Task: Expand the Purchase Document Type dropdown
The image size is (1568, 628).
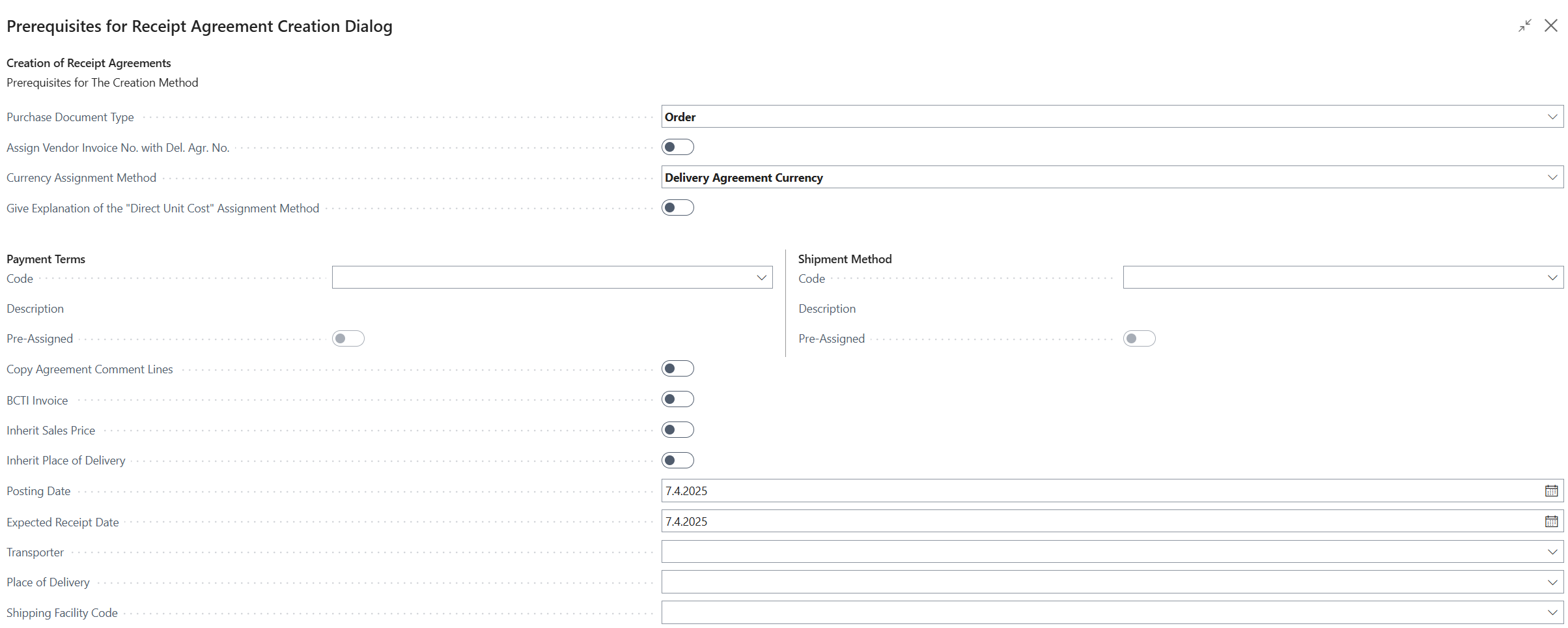Action: tap(1552, 117)
